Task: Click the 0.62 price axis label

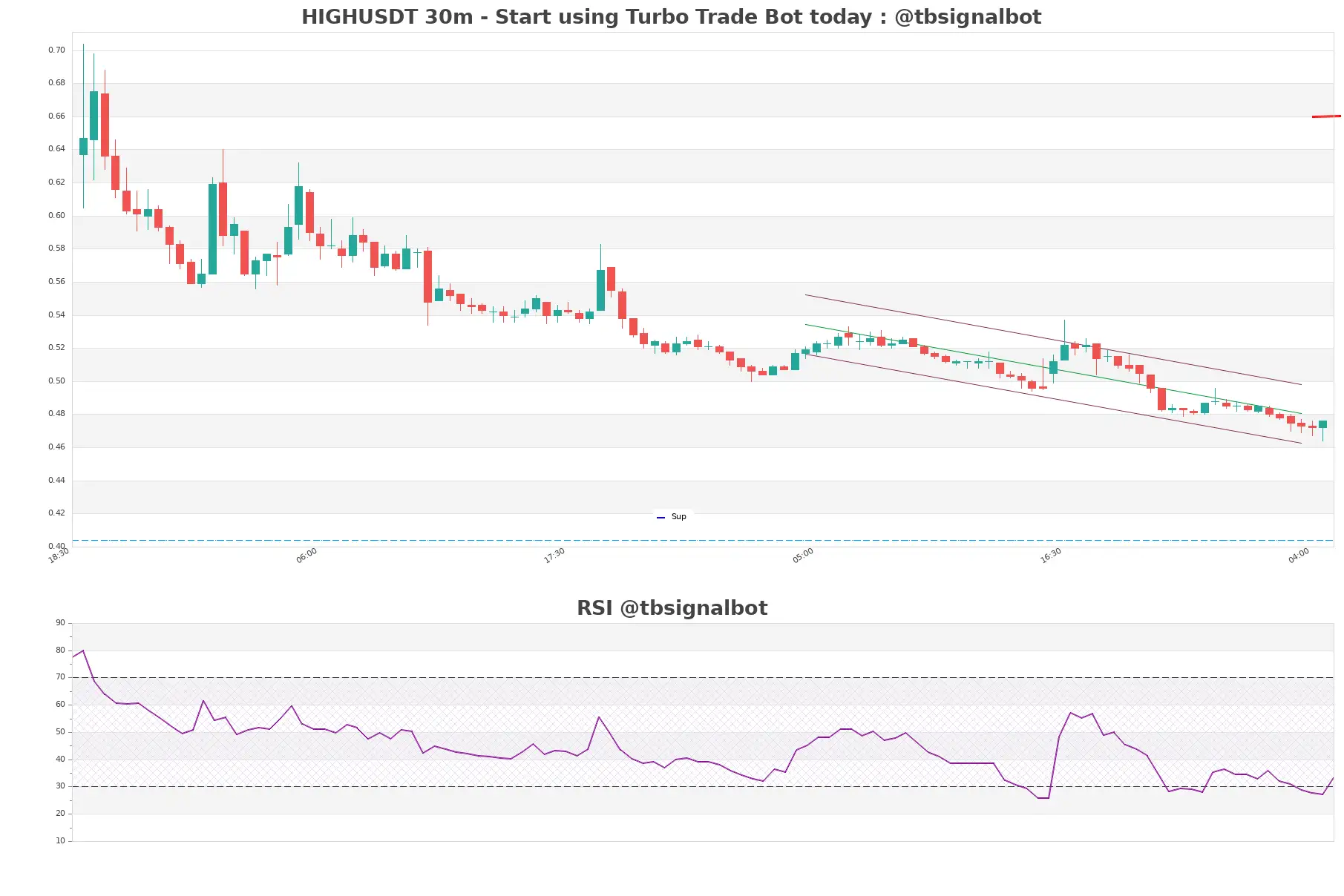Action: point(56,182)
